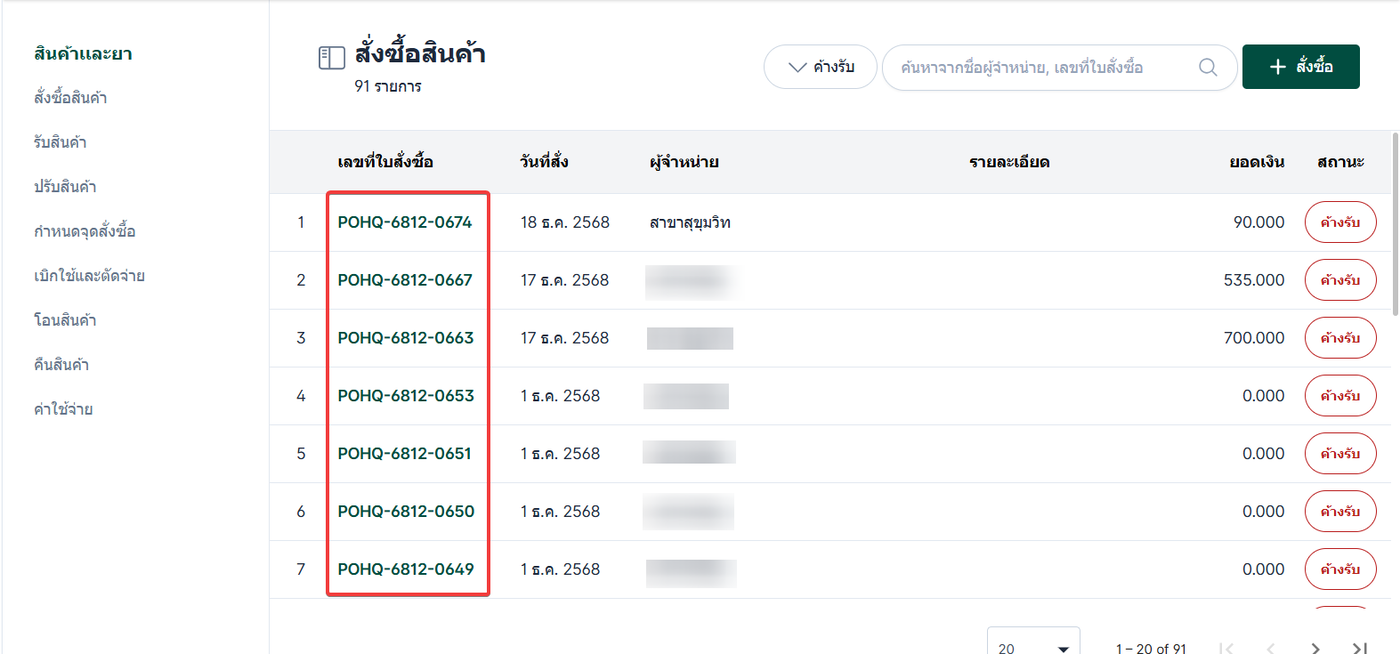
Task: Click ค้างรับ status badge on row 2
Action: (1340, 280)
